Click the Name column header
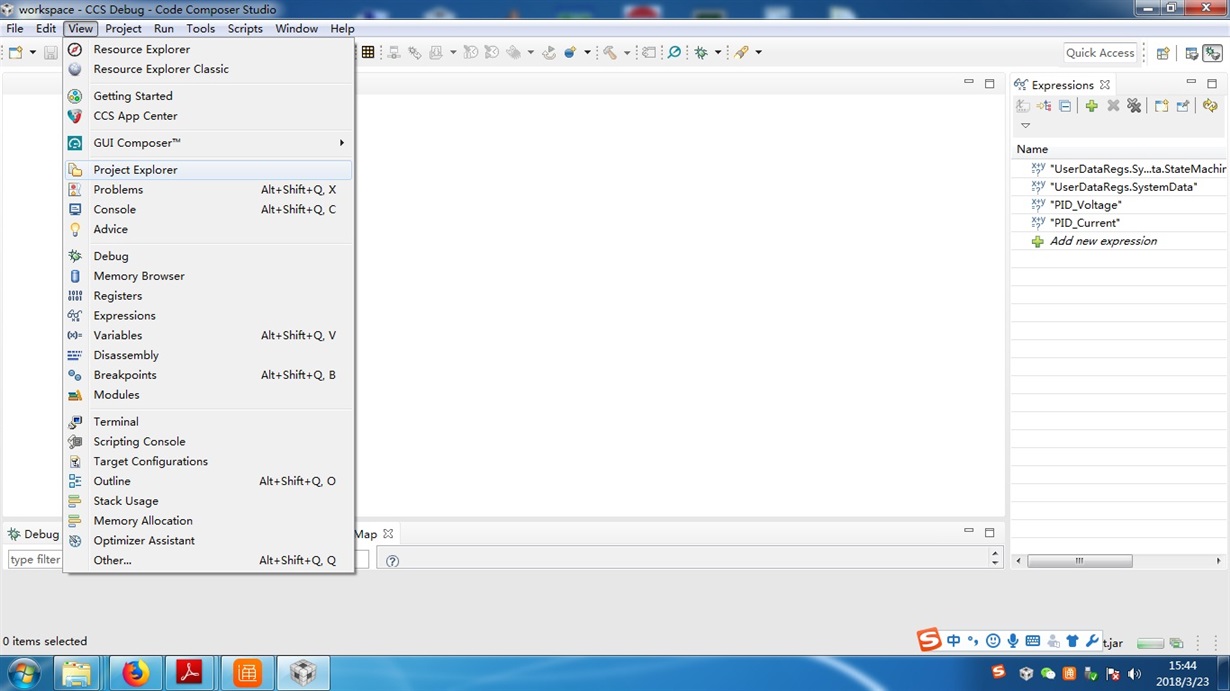 (x=1120, y=149)
